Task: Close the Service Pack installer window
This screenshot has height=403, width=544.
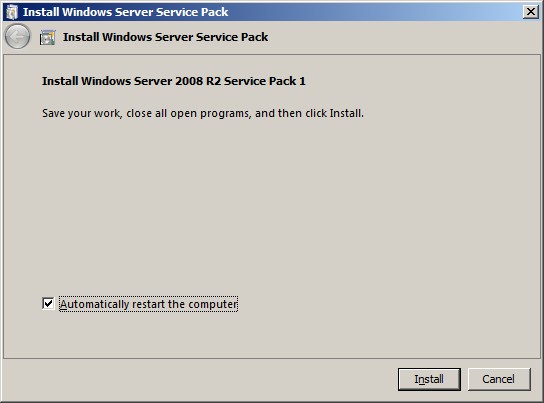Action: click(x=530, y=12)
